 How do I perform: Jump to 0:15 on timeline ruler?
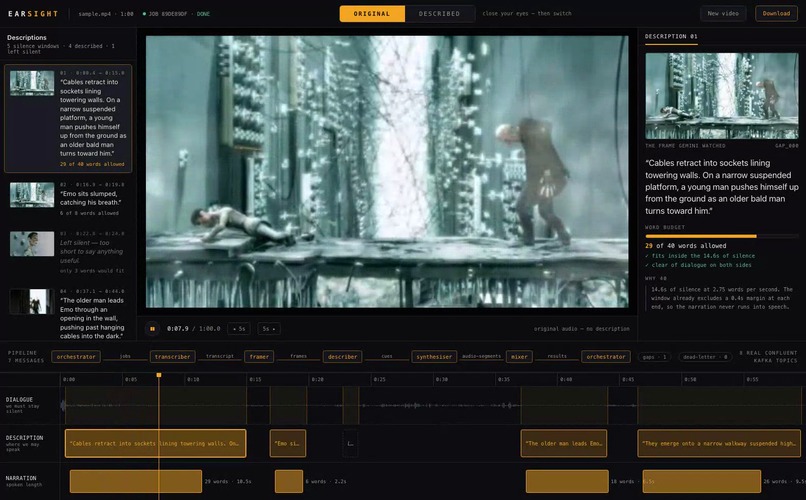point(255,379)
